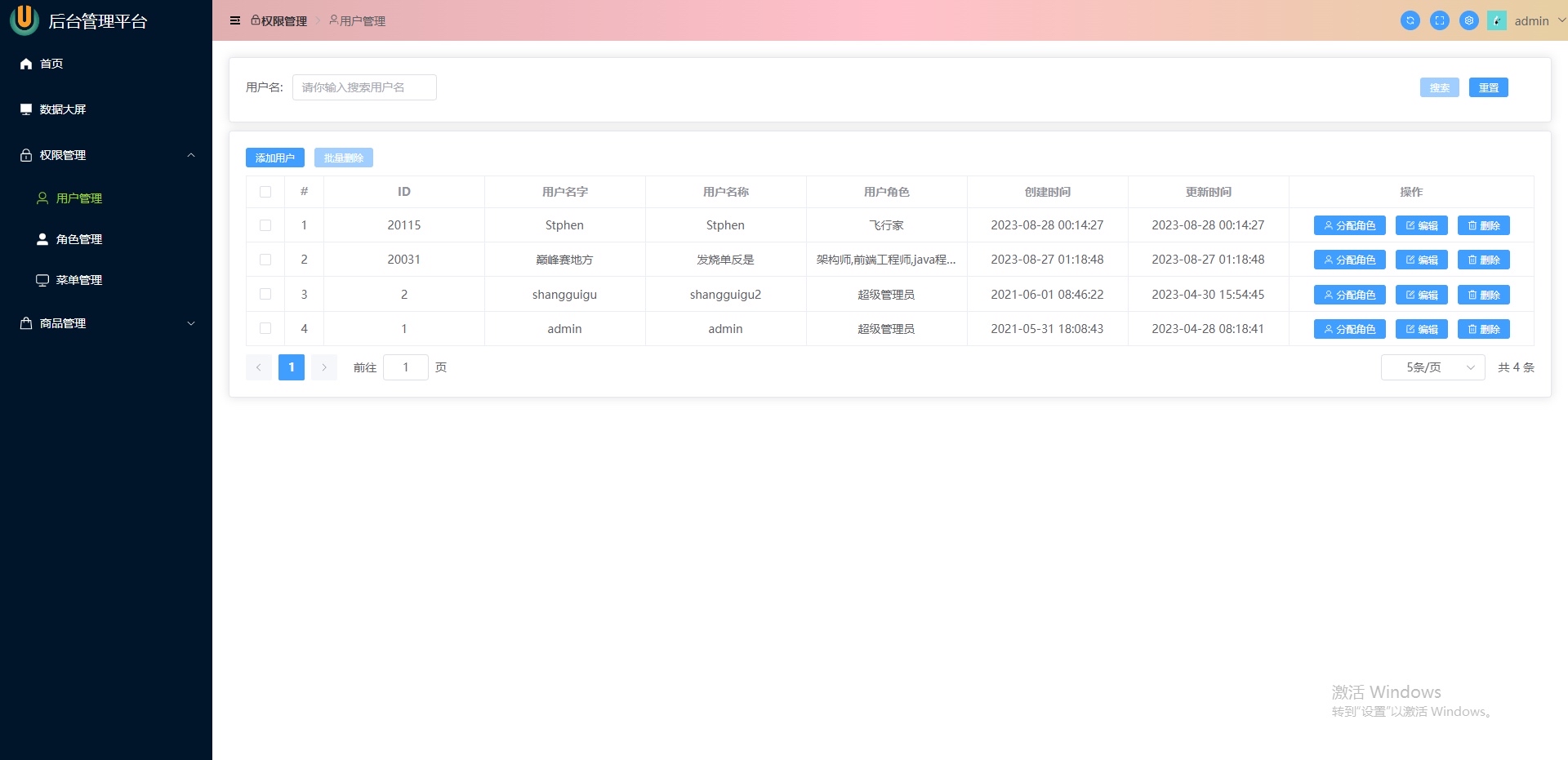This screenshot has height=760, width=1568.
Task: Edit the admin user row
Action: coord(1421,329)
